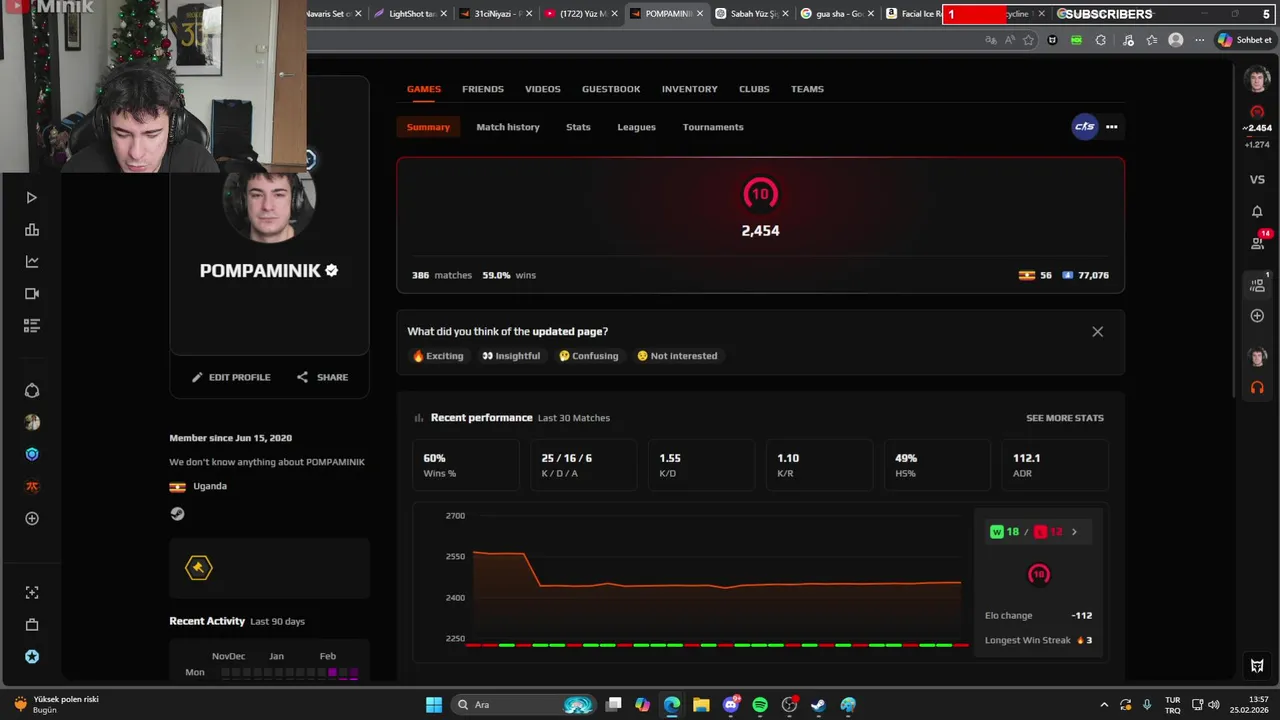Expand the W 18 / L 12 chevron

point(1074,532)
